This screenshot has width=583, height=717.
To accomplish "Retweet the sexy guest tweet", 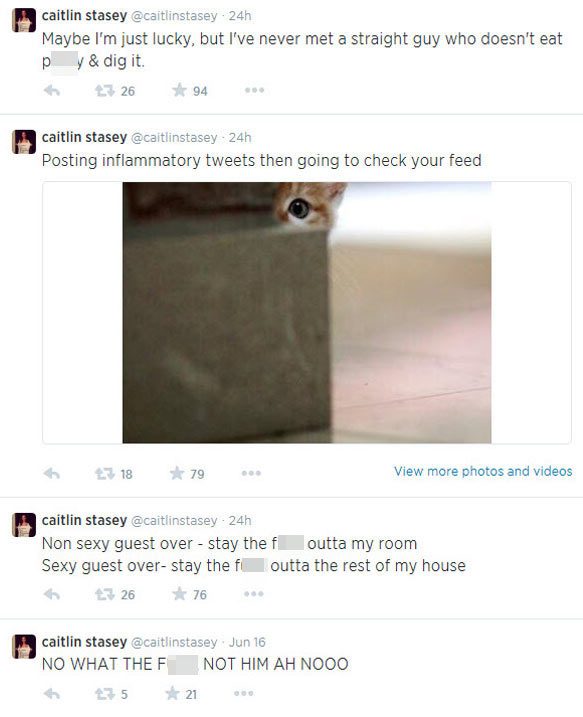I will click(105, 594).
